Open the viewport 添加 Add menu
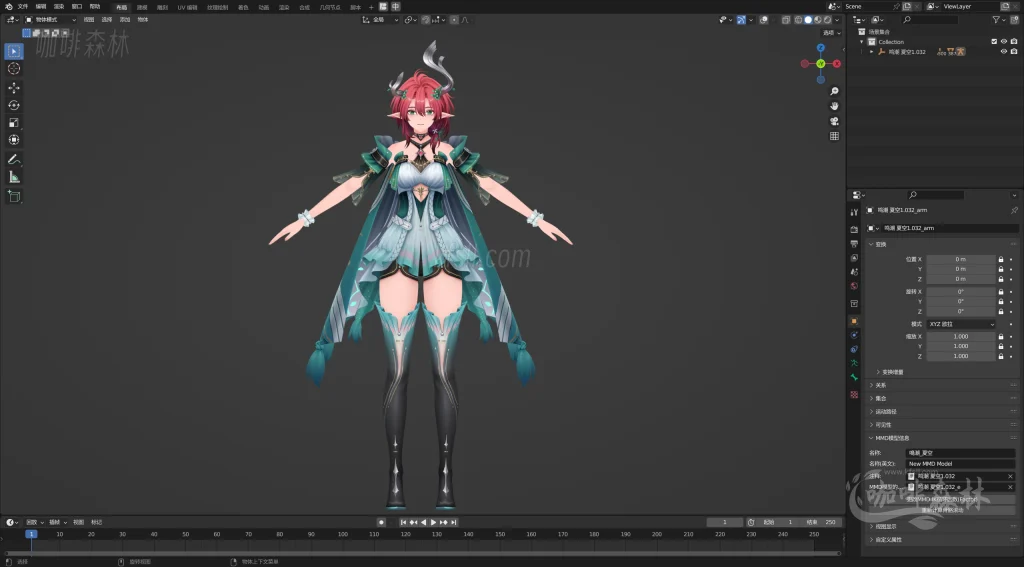 pyautogui.click(x=125, y=20)
